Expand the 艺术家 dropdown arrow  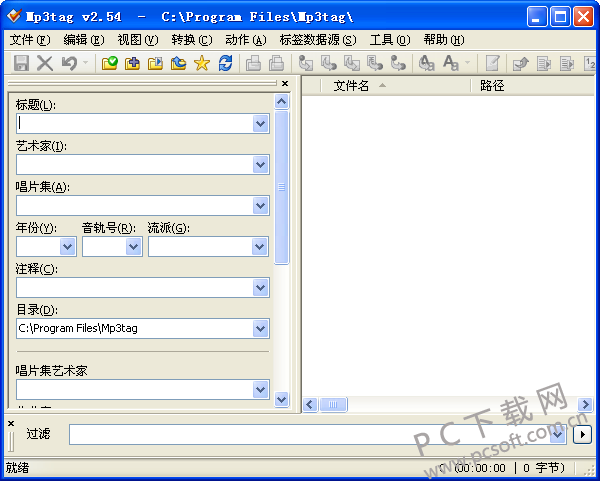pos(261,165)
